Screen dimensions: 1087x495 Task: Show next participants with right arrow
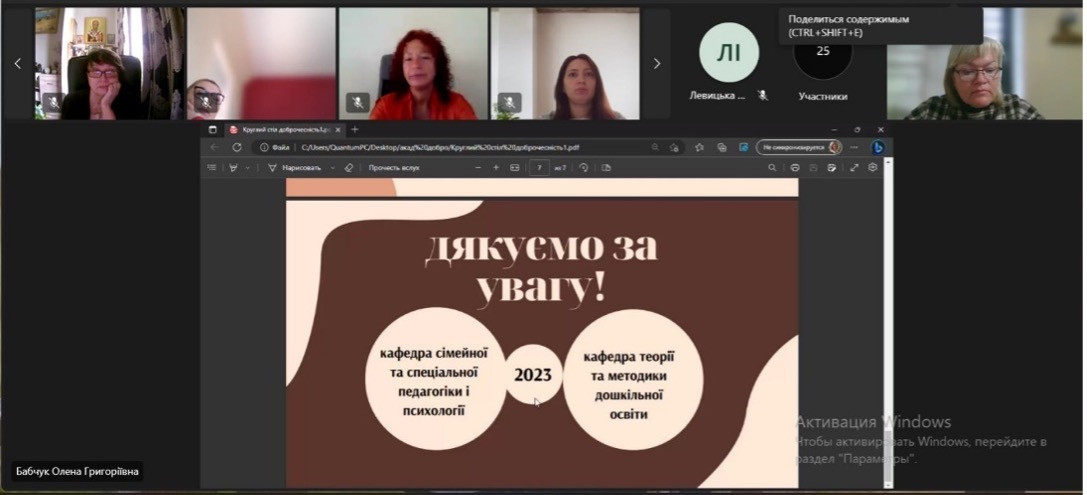[656, 64]
